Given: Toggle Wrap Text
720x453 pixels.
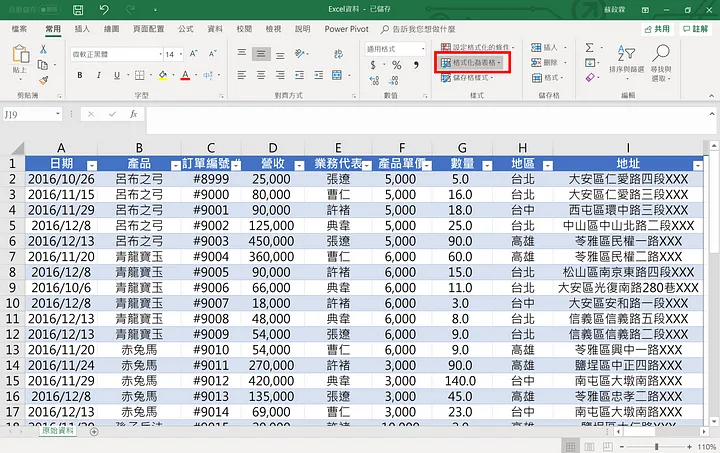Looking at the screenshot, I should [338, 54].
